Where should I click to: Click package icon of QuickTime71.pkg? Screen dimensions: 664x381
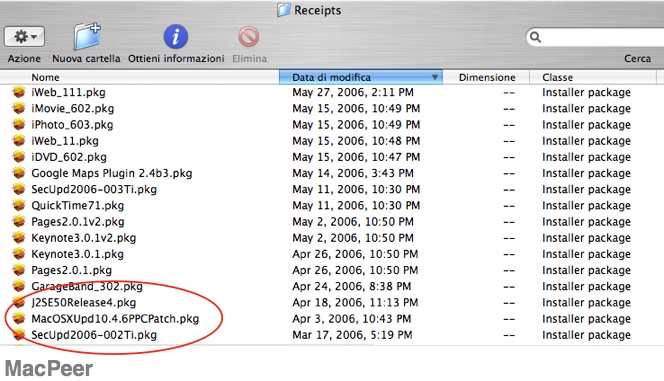tap(19, 205)
